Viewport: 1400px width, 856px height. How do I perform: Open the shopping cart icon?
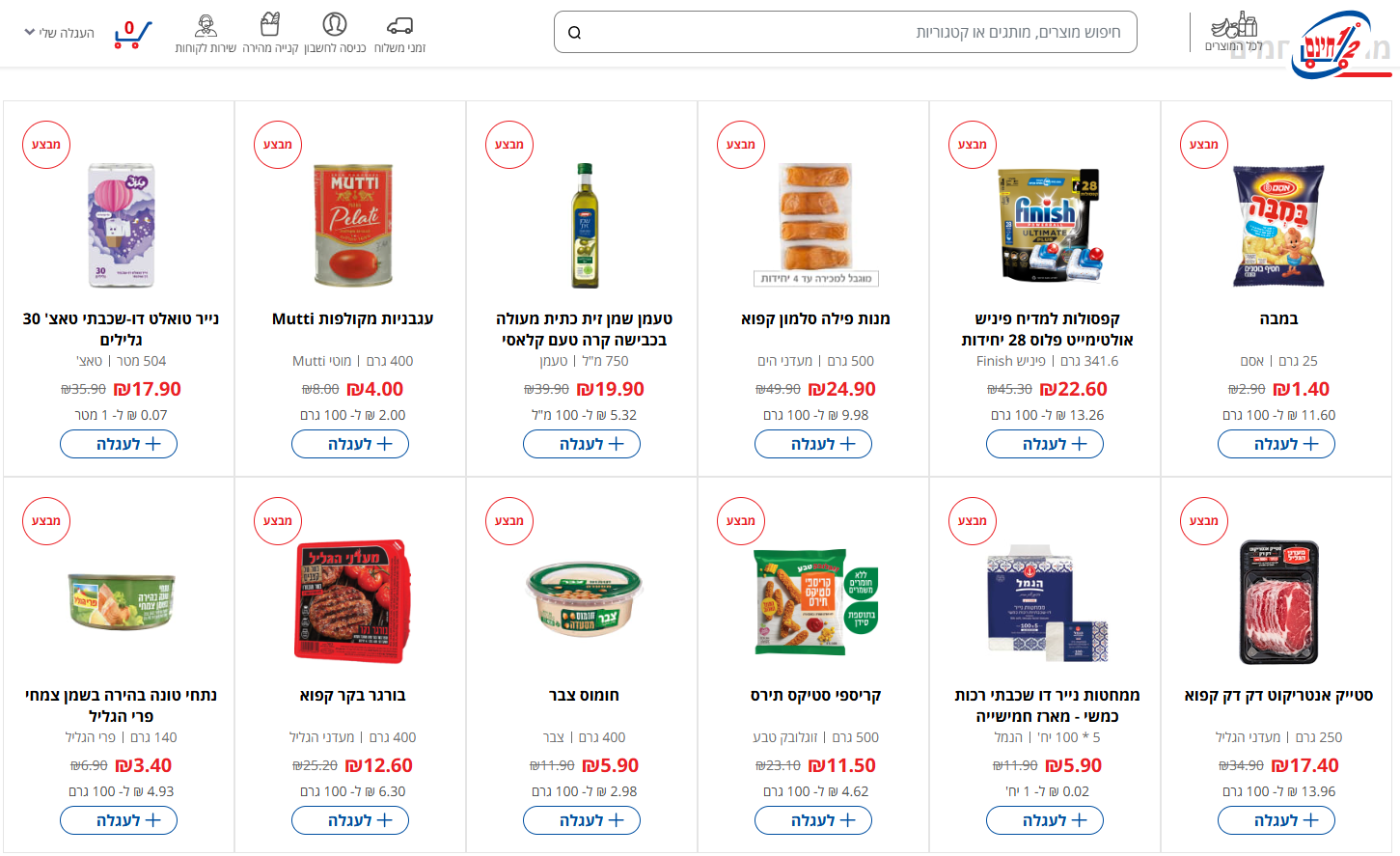coord(131,34)
